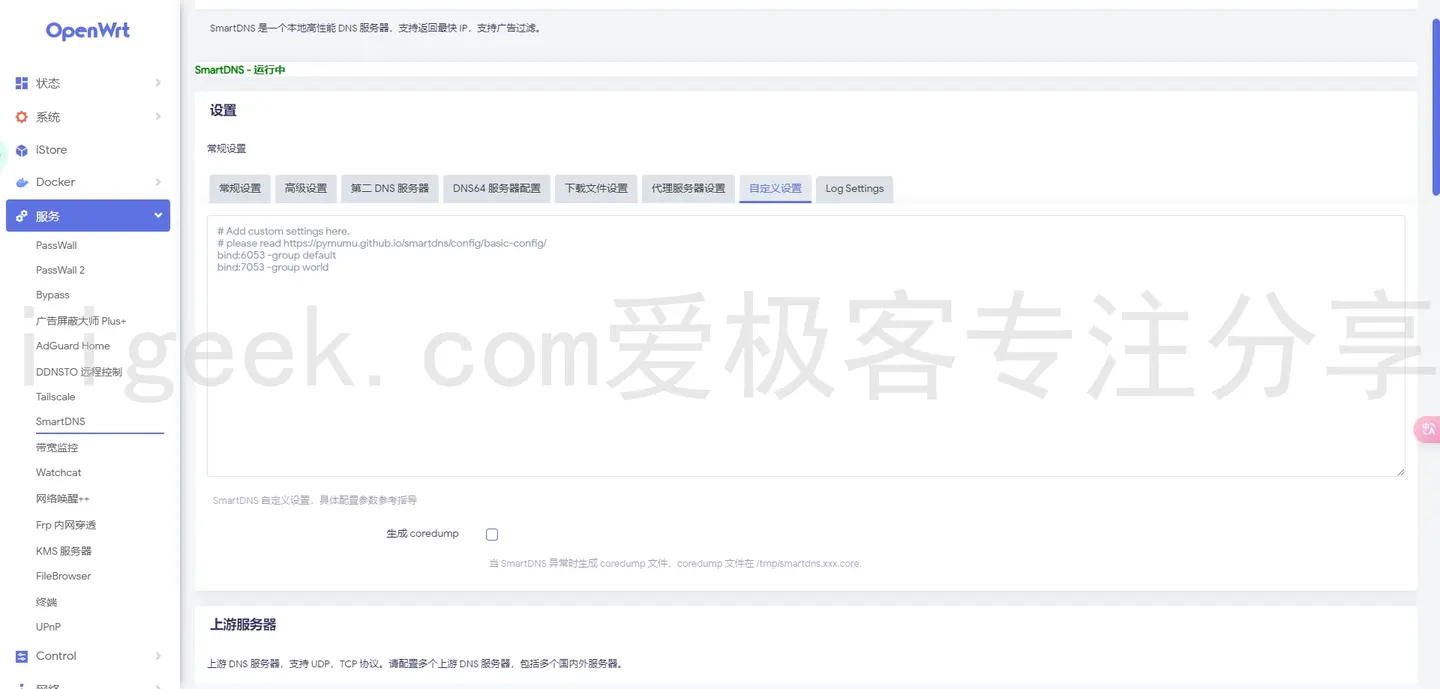Enable the 生成 coredump checkbox
1440x689 pixels.
491,534
